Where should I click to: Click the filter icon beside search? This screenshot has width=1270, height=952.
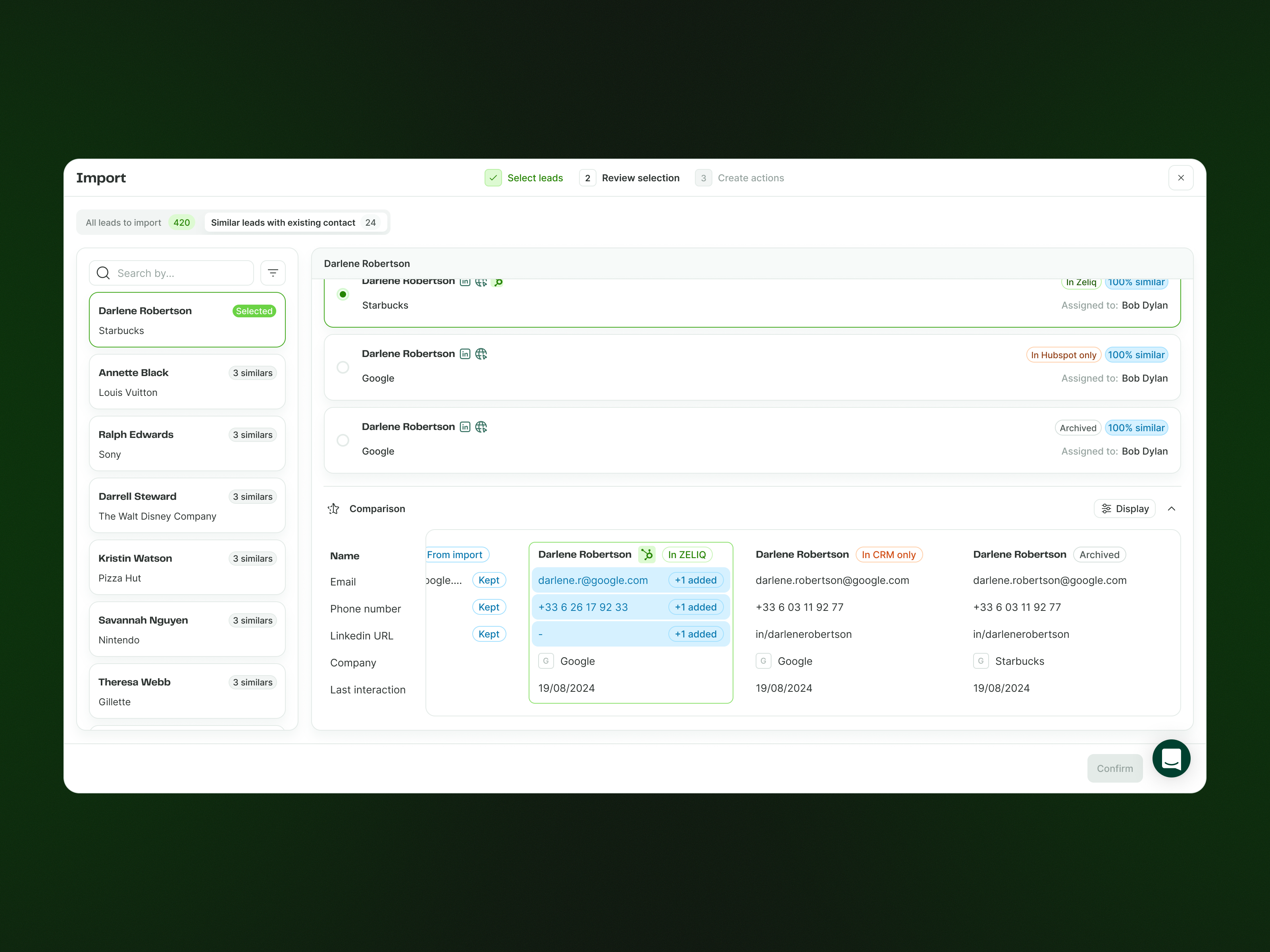click(x=273, y=273)
